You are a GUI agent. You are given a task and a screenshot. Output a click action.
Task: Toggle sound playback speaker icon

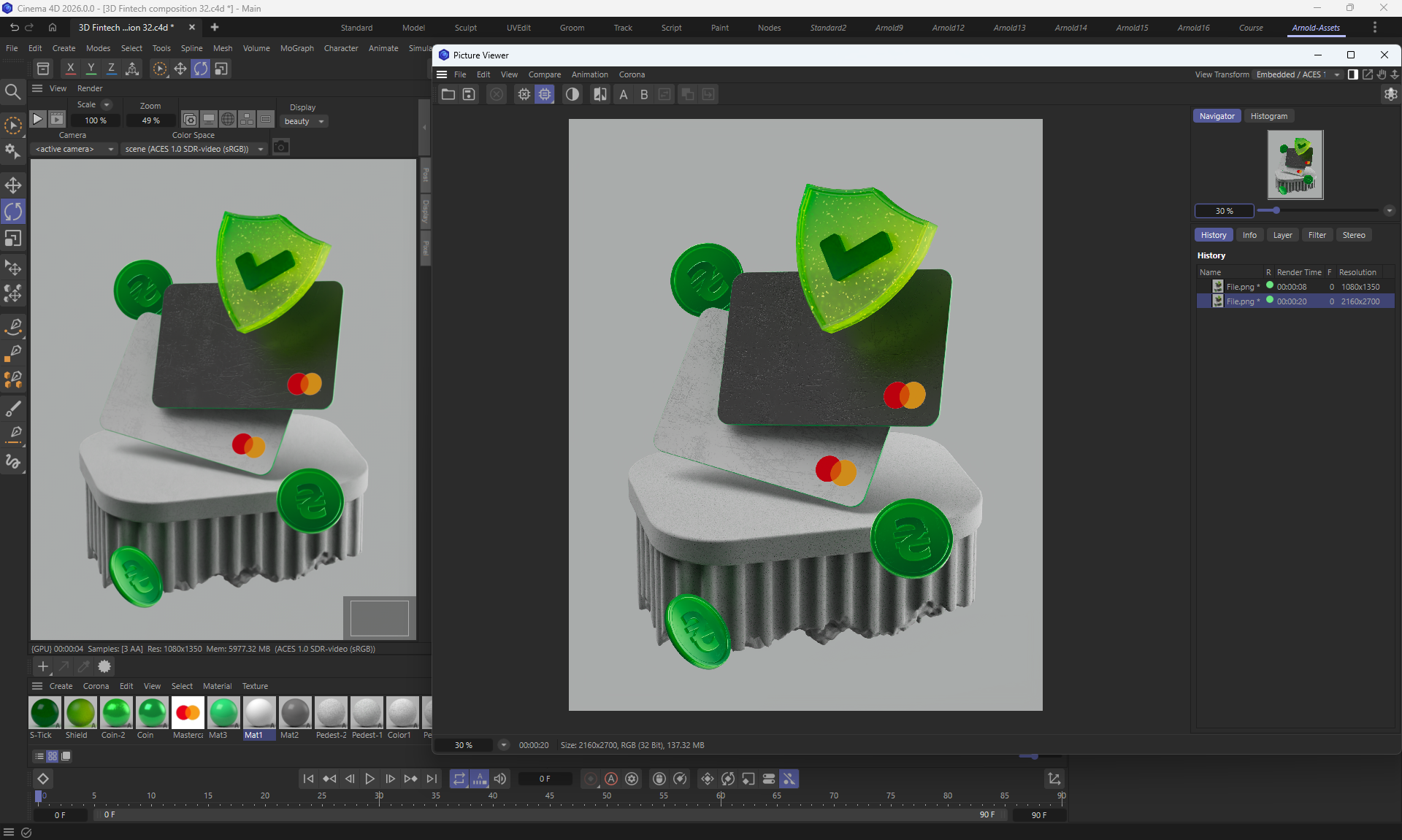tap(500, 779)
